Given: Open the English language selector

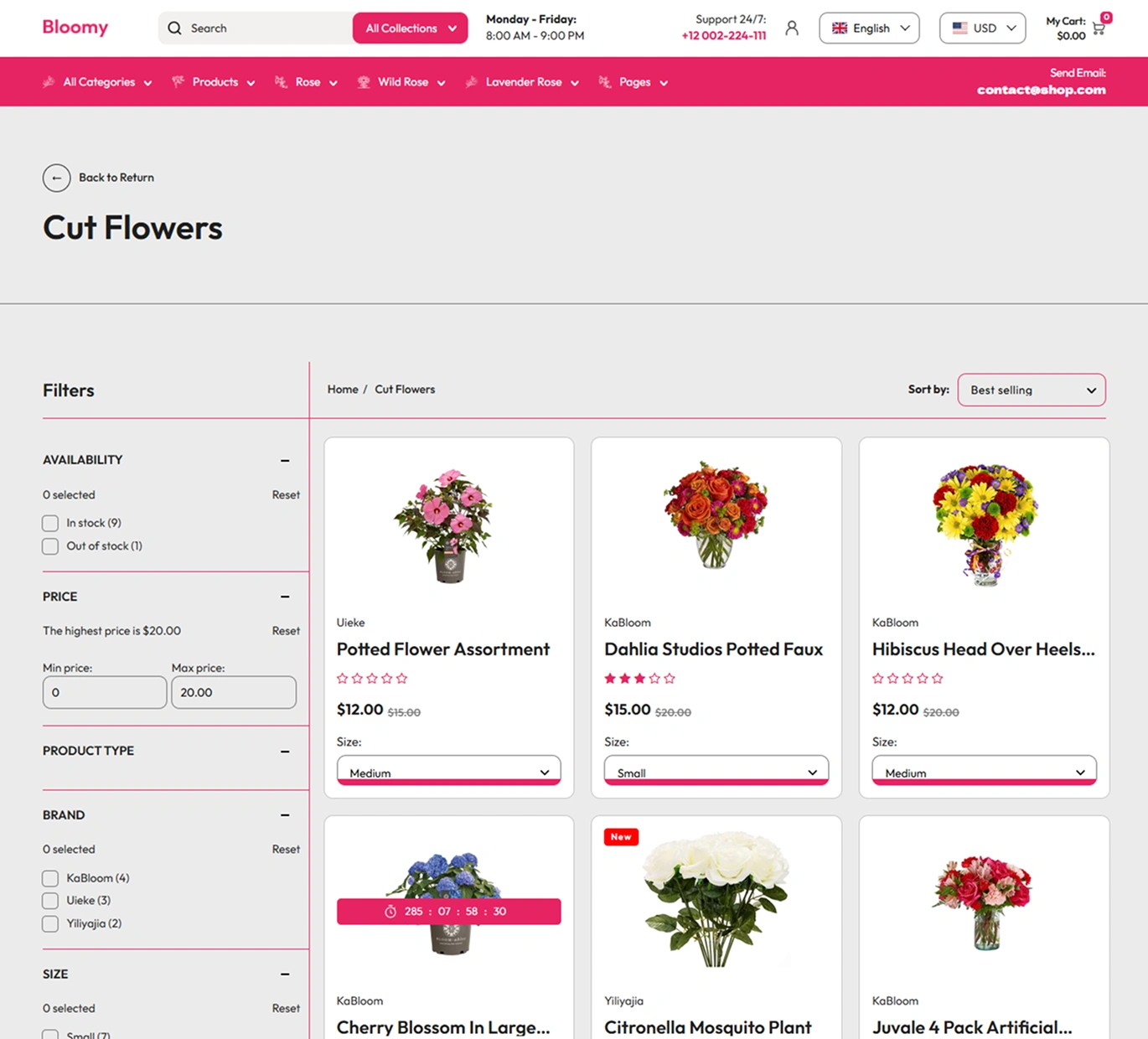Looking at the screenshot, I should (869, 28).
